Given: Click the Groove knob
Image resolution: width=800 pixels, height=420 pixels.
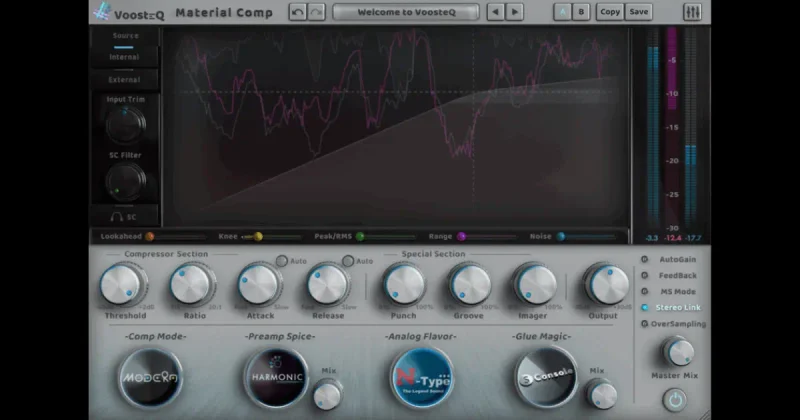Looking at the screenshot, I should 469,285.
